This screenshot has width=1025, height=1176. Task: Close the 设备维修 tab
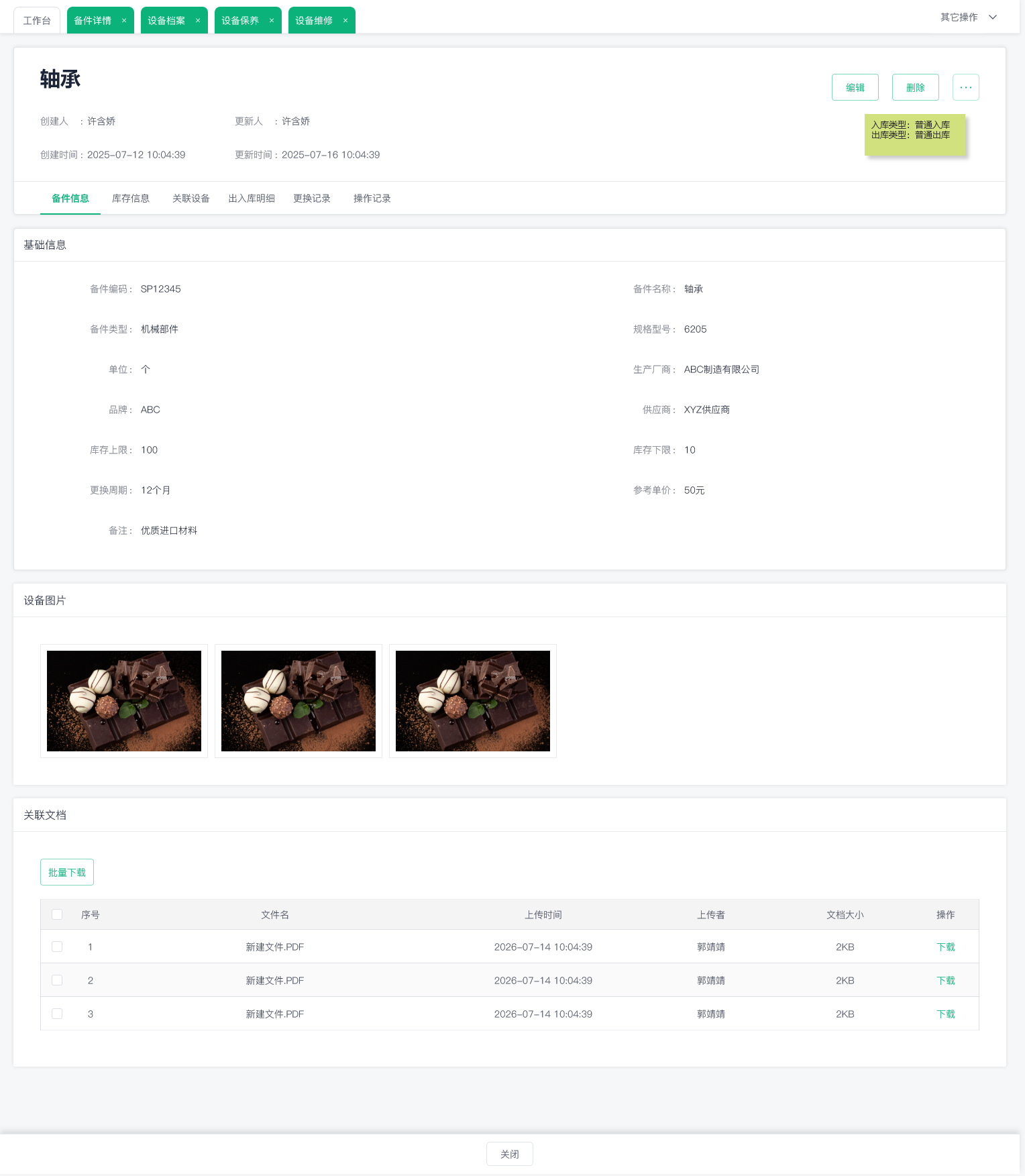(x=345, y=21)
